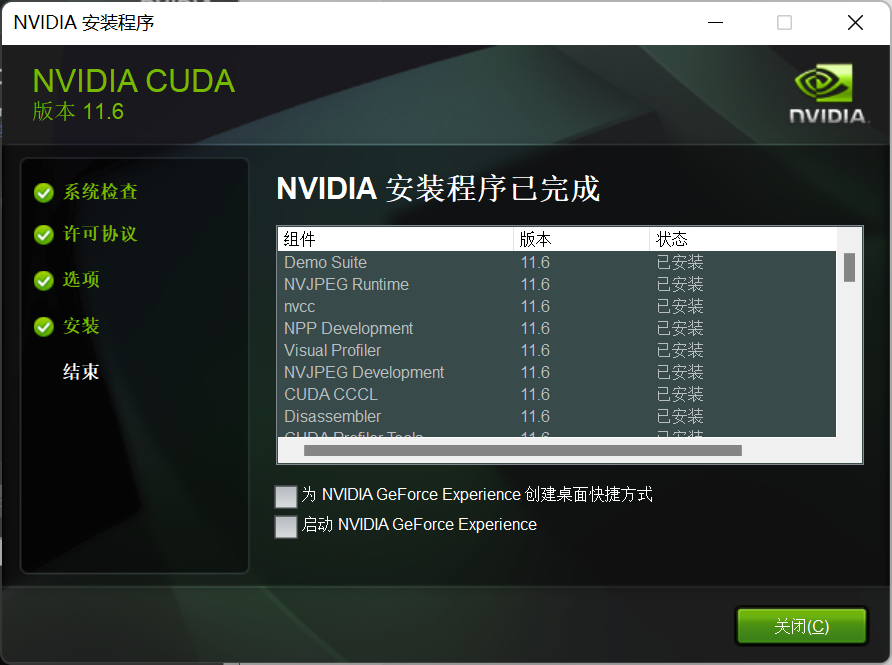Click the 11.6 version of nvcc
The width and height of the screenshot is (892, 665).
click(535, 307)
